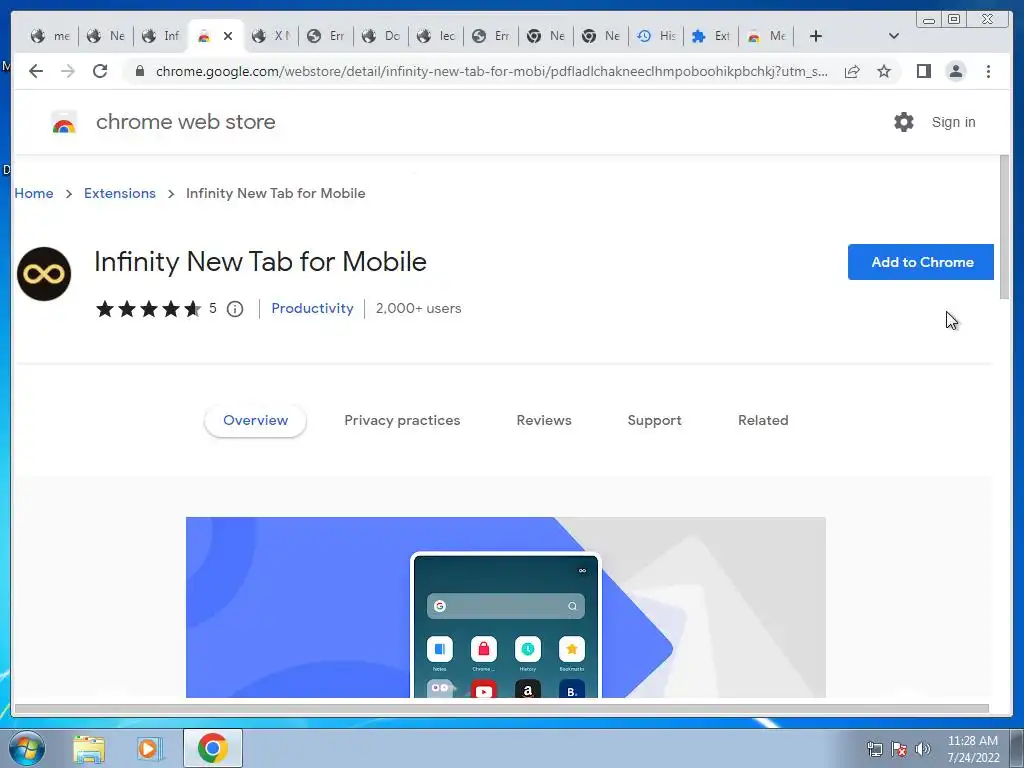Open the Productivity category link
Screen dimensions: 1024x768
coord(312,308)
